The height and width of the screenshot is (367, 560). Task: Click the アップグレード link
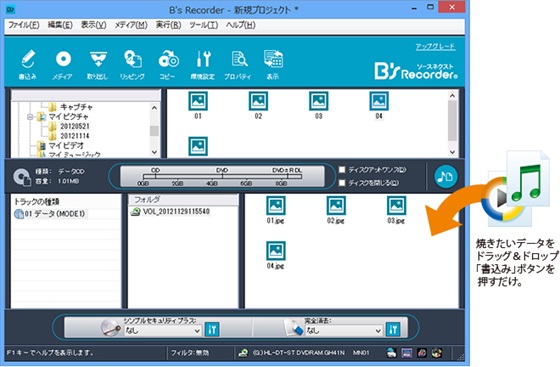pyautogui.click(x=435, y=46)
